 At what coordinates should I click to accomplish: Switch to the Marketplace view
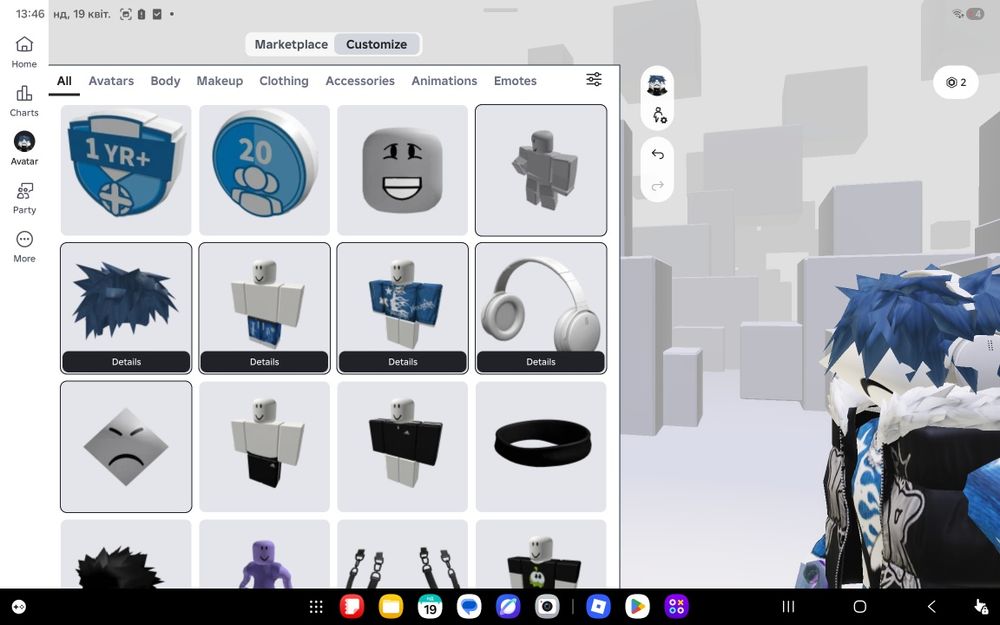tap(291, 45)
